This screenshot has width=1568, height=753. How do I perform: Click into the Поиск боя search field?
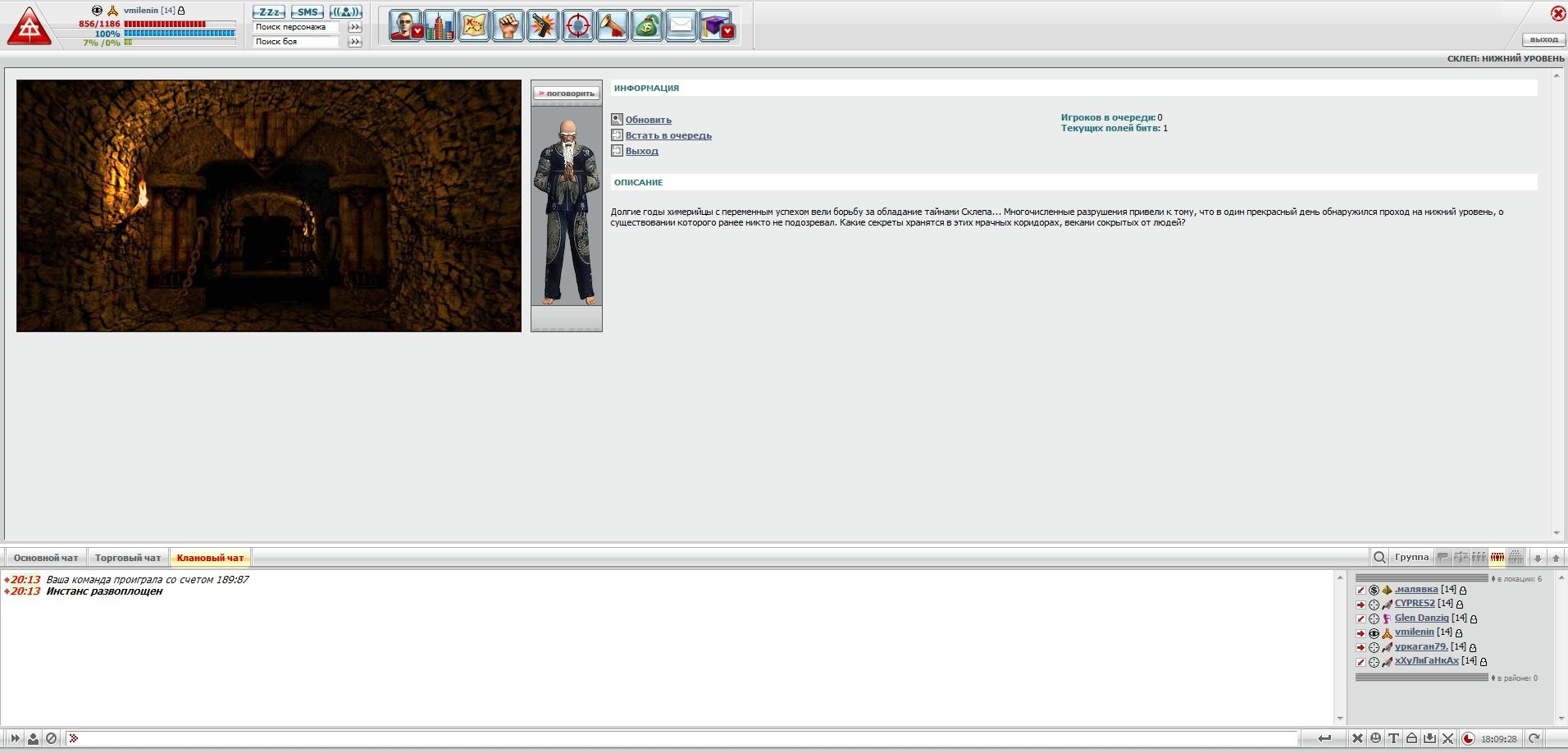pyautogui.click(x=295, y=41)
